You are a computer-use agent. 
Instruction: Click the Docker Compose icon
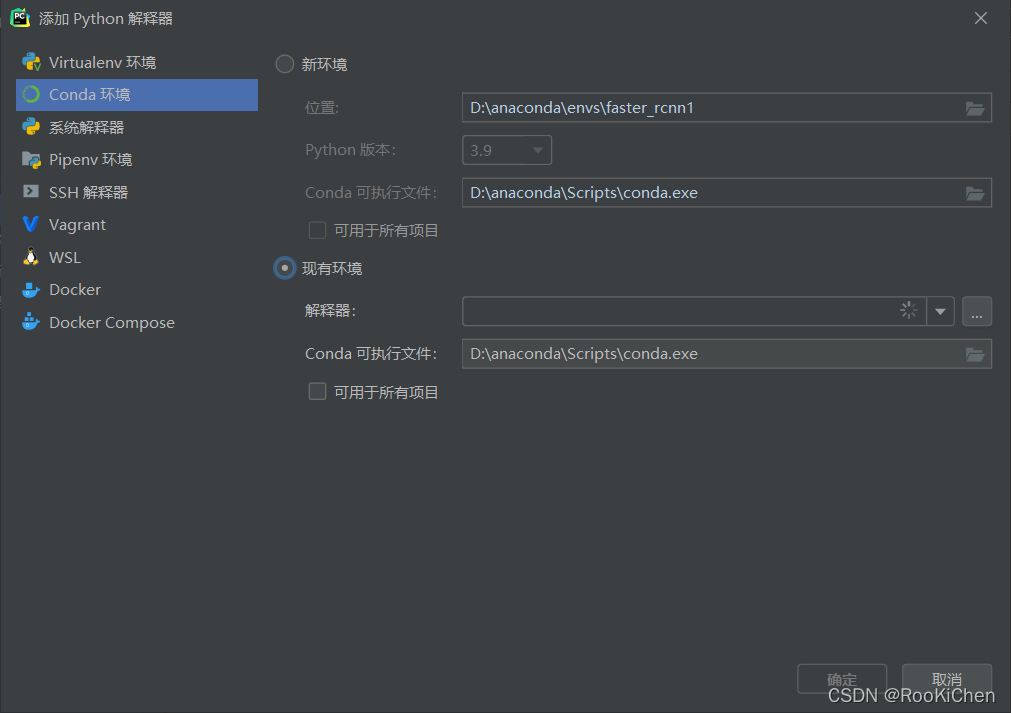pos(30,322)
